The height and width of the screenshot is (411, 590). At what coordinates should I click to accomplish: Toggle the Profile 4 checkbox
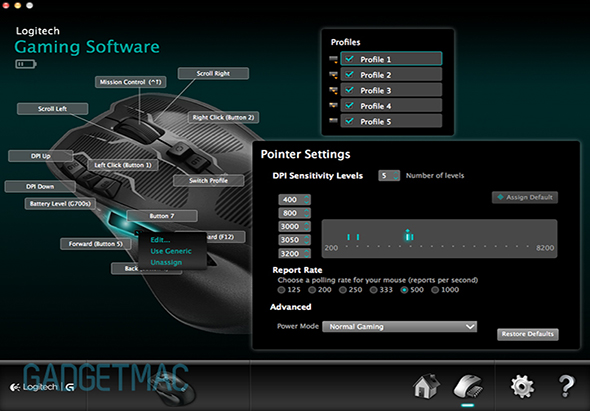click(x=350, y=105)
